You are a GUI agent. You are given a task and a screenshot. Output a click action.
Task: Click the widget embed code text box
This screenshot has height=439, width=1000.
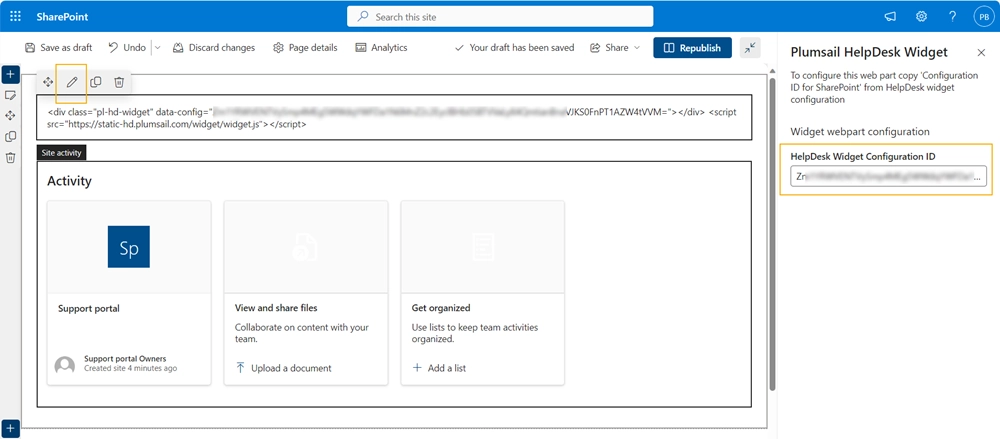(394, 117)
